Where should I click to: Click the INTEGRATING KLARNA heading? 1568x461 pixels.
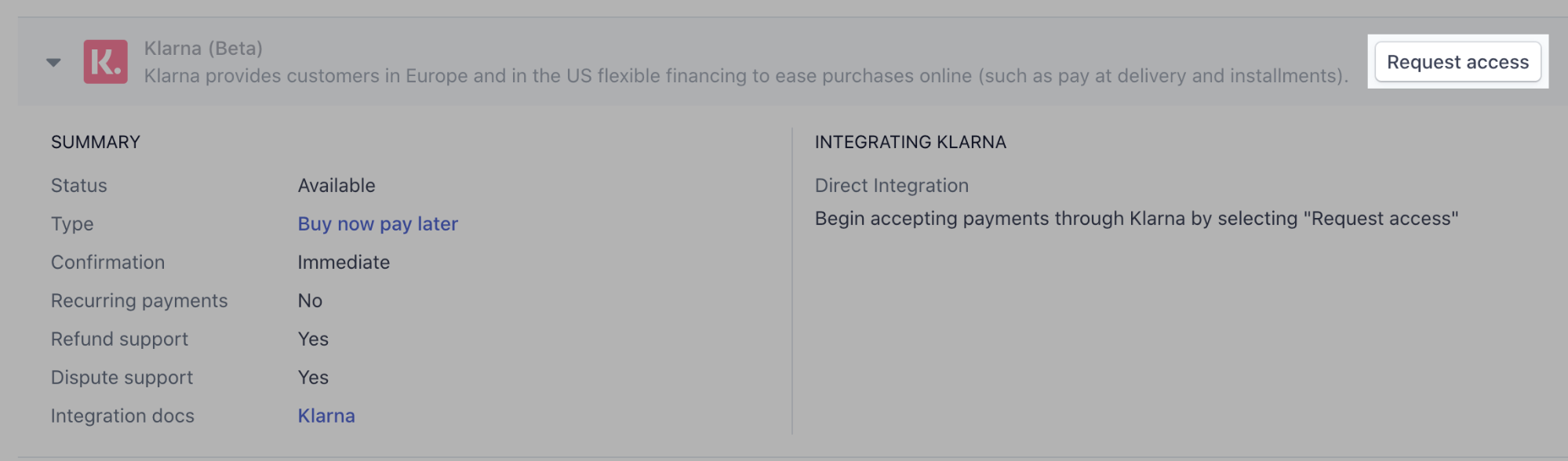[x=910, y=142]
